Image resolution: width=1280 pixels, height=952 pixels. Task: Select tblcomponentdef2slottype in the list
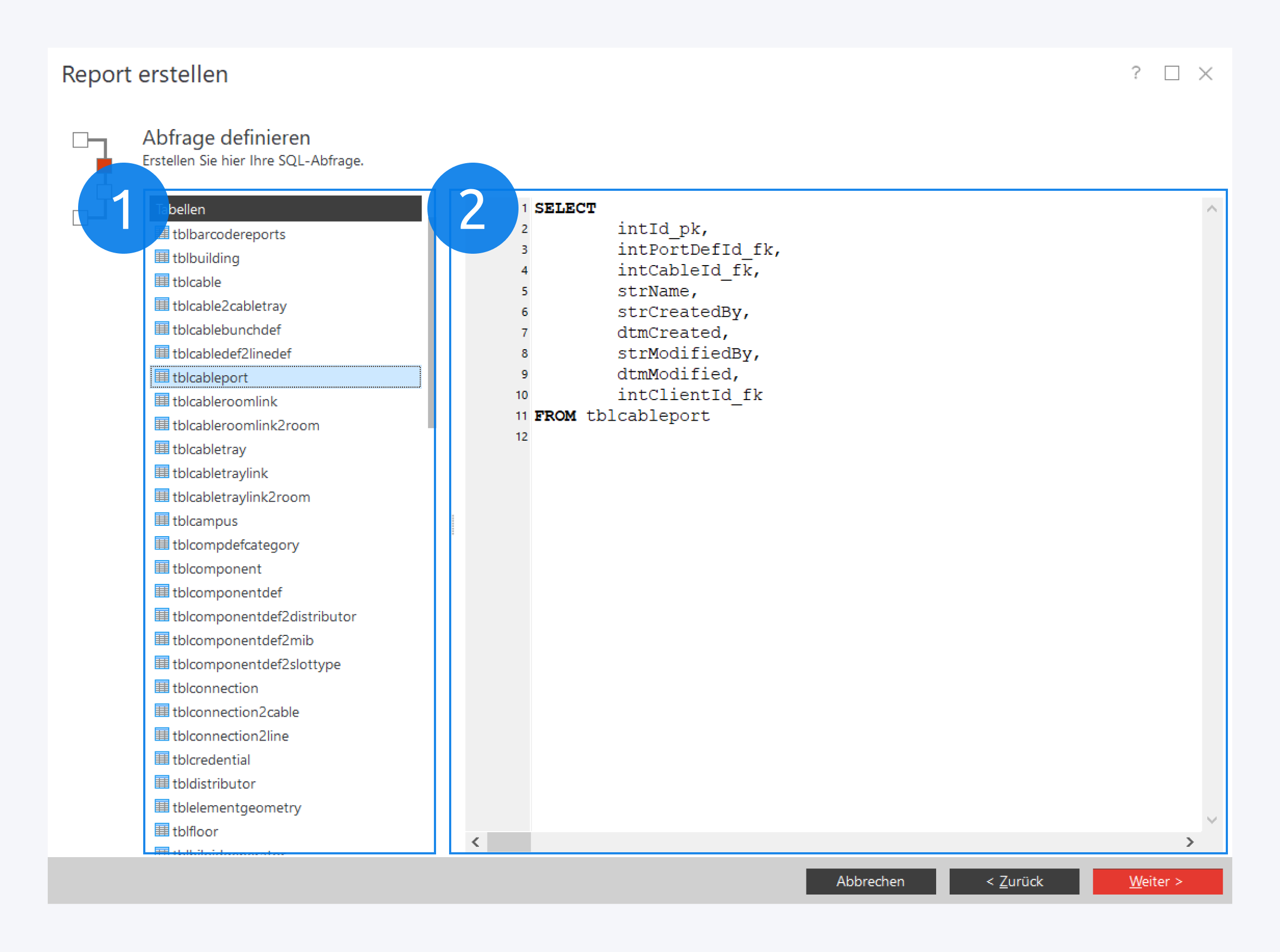(x=256, y=664)
